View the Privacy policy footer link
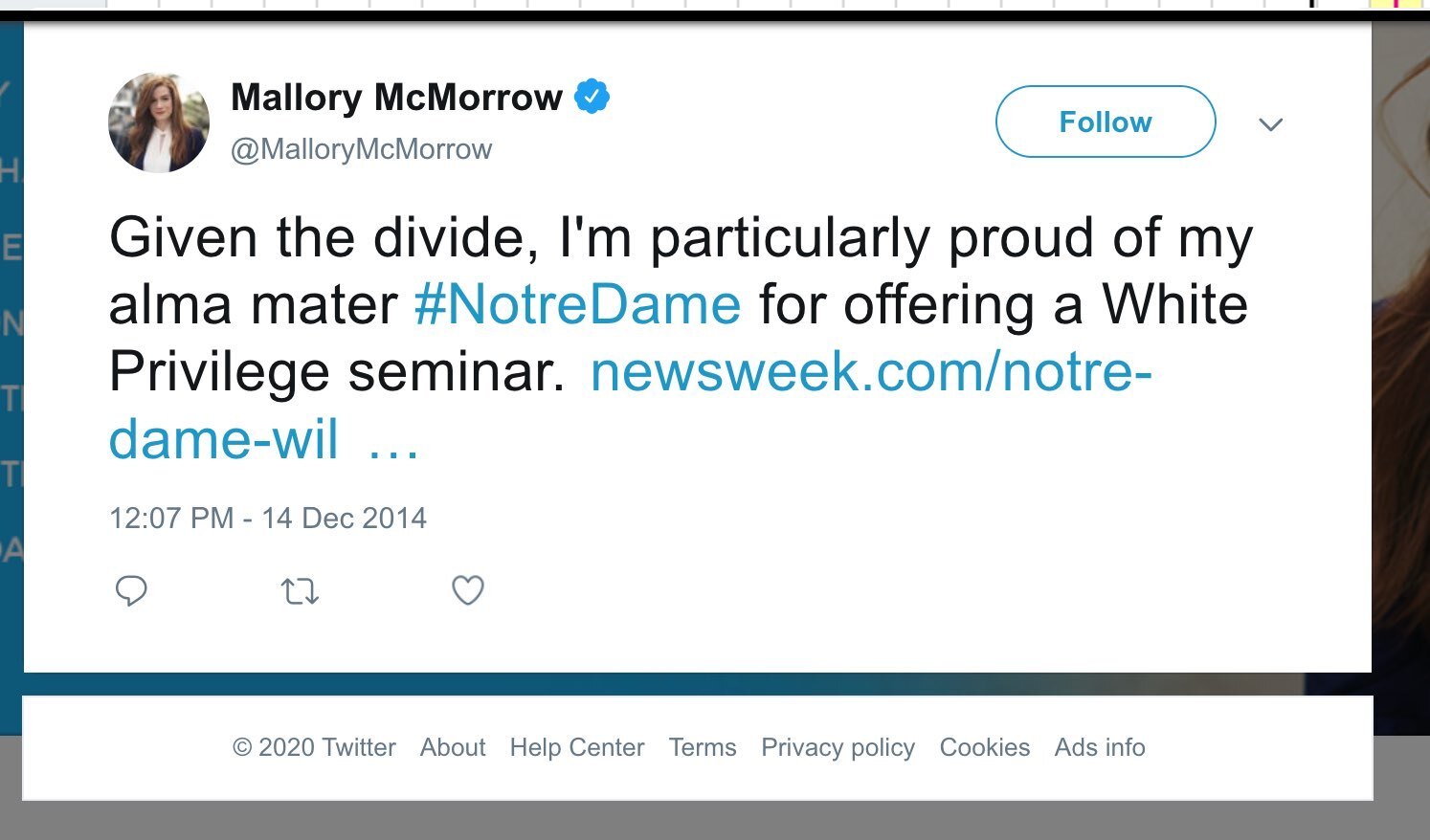This screenshot has height=840, width=1430. tap(838, 747)
